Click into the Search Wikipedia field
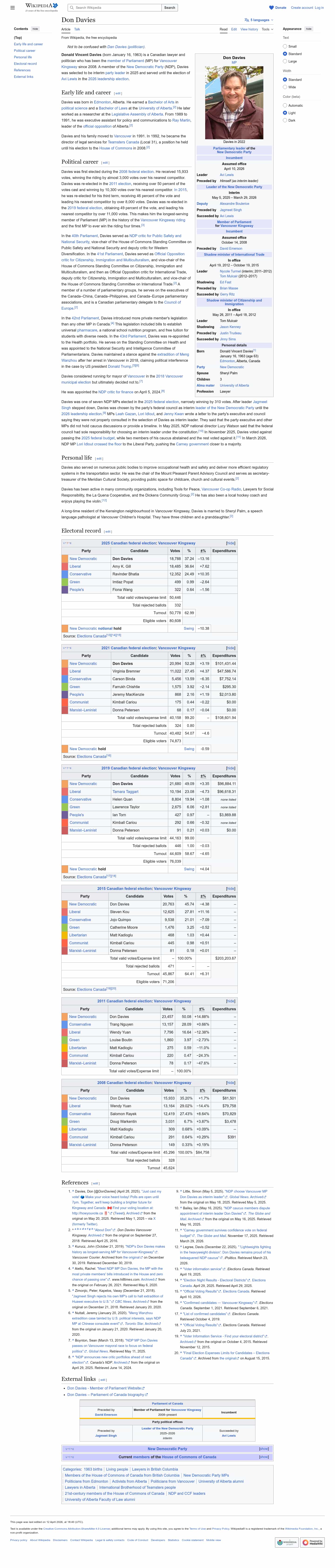The height and width of the screenshot is (1568, 335). click(116, 8)
